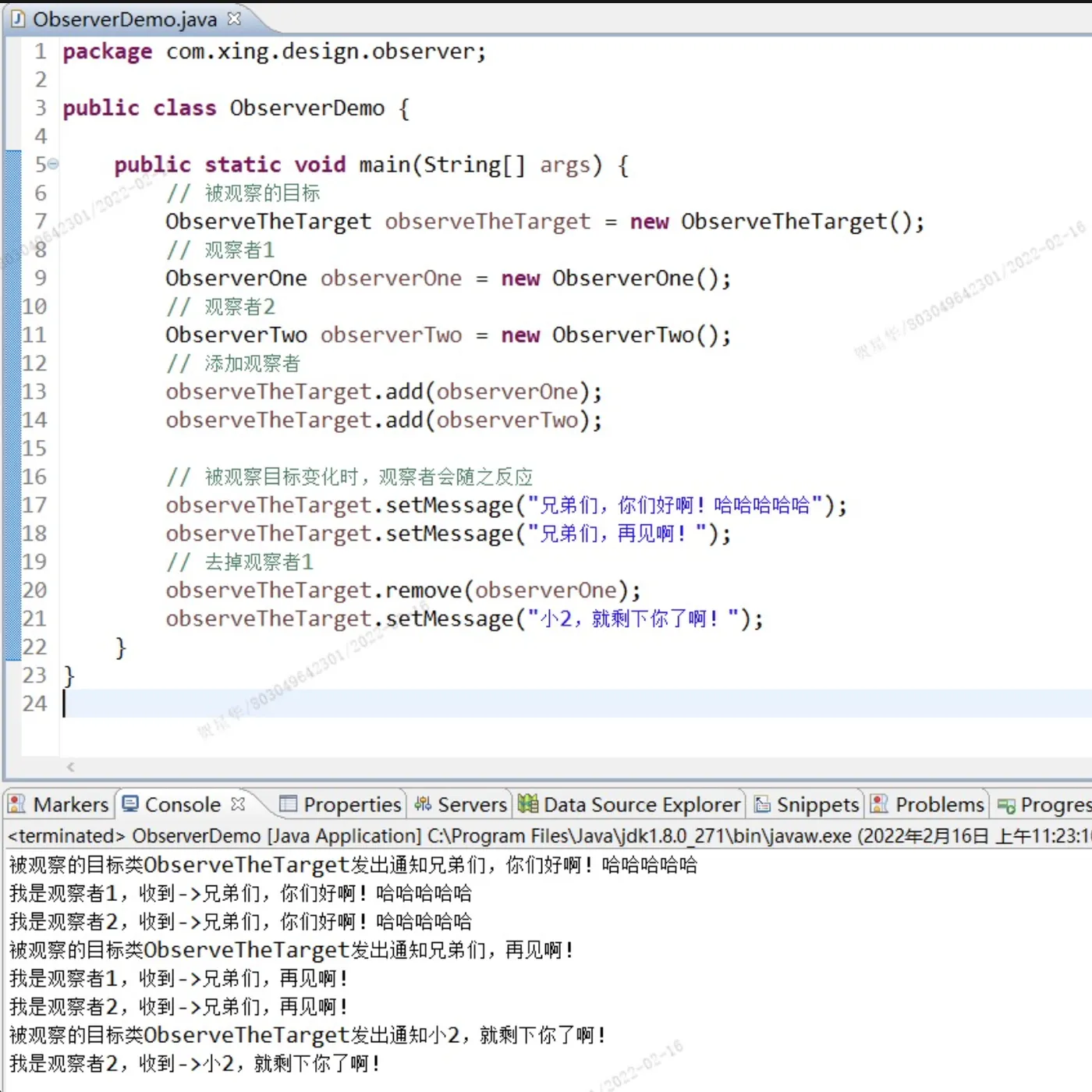Click line number 22 in the gutter
The image size is (1092, 1092).
(34, 647)
